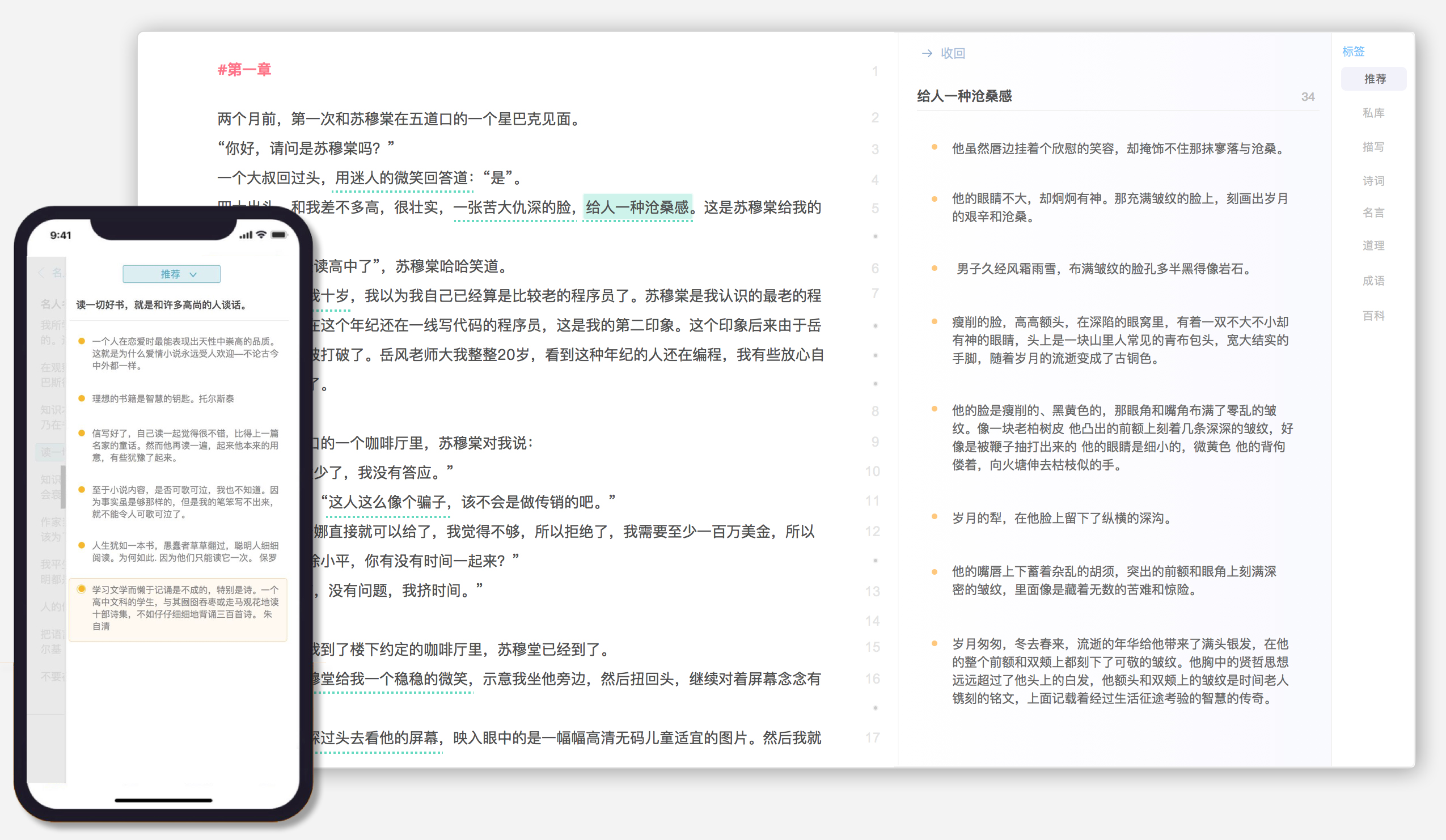The width and height of the screenshot is (1446, 840).
Task: Select the highlighted 朱自清 quote radio dot
Action: tap(82, 589)
